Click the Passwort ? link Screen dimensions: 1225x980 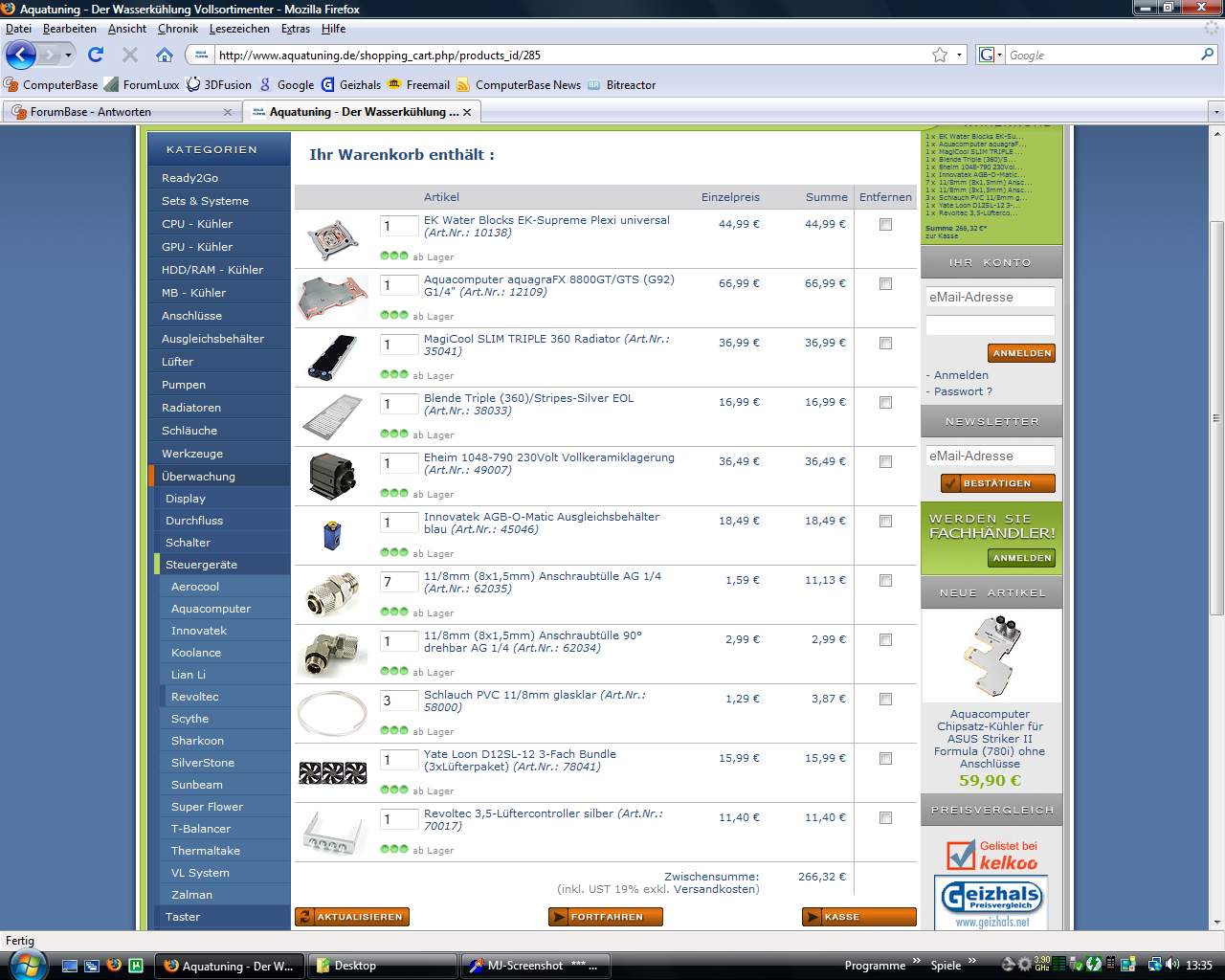[x=963, y=391]
